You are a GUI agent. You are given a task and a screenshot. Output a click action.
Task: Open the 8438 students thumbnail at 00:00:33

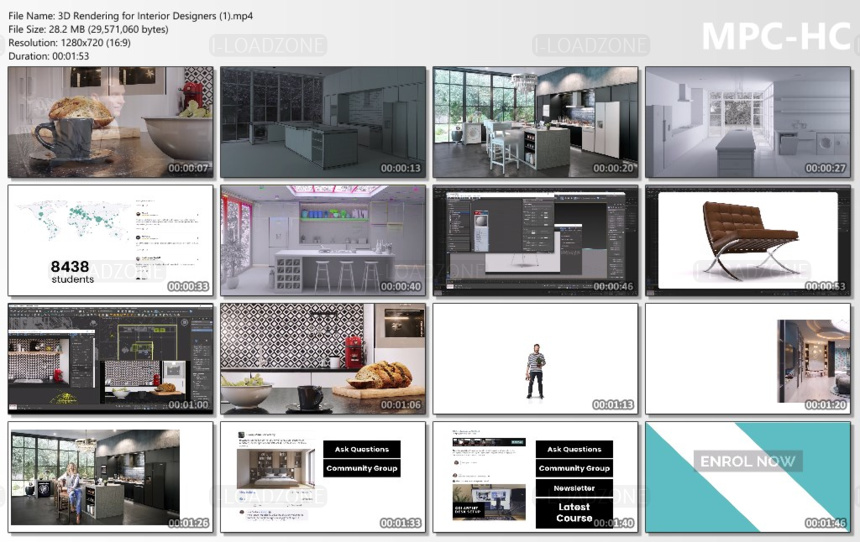[x=111, y=240]
